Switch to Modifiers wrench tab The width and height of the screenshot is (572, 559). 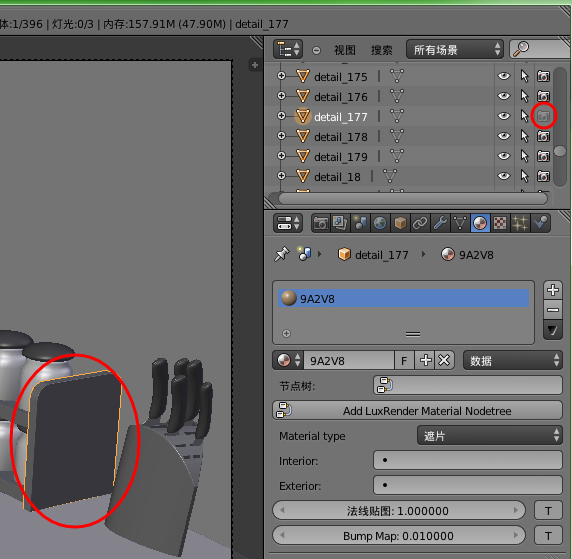tap(440, 223)
